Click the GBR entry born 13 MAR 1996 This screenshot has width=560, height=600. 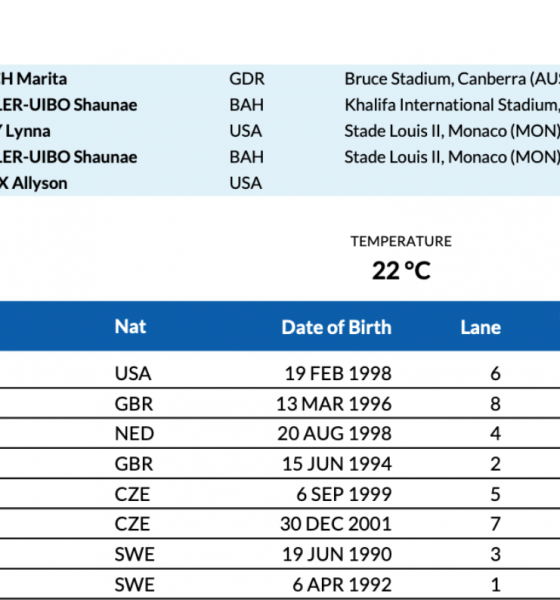pos(134,404)
